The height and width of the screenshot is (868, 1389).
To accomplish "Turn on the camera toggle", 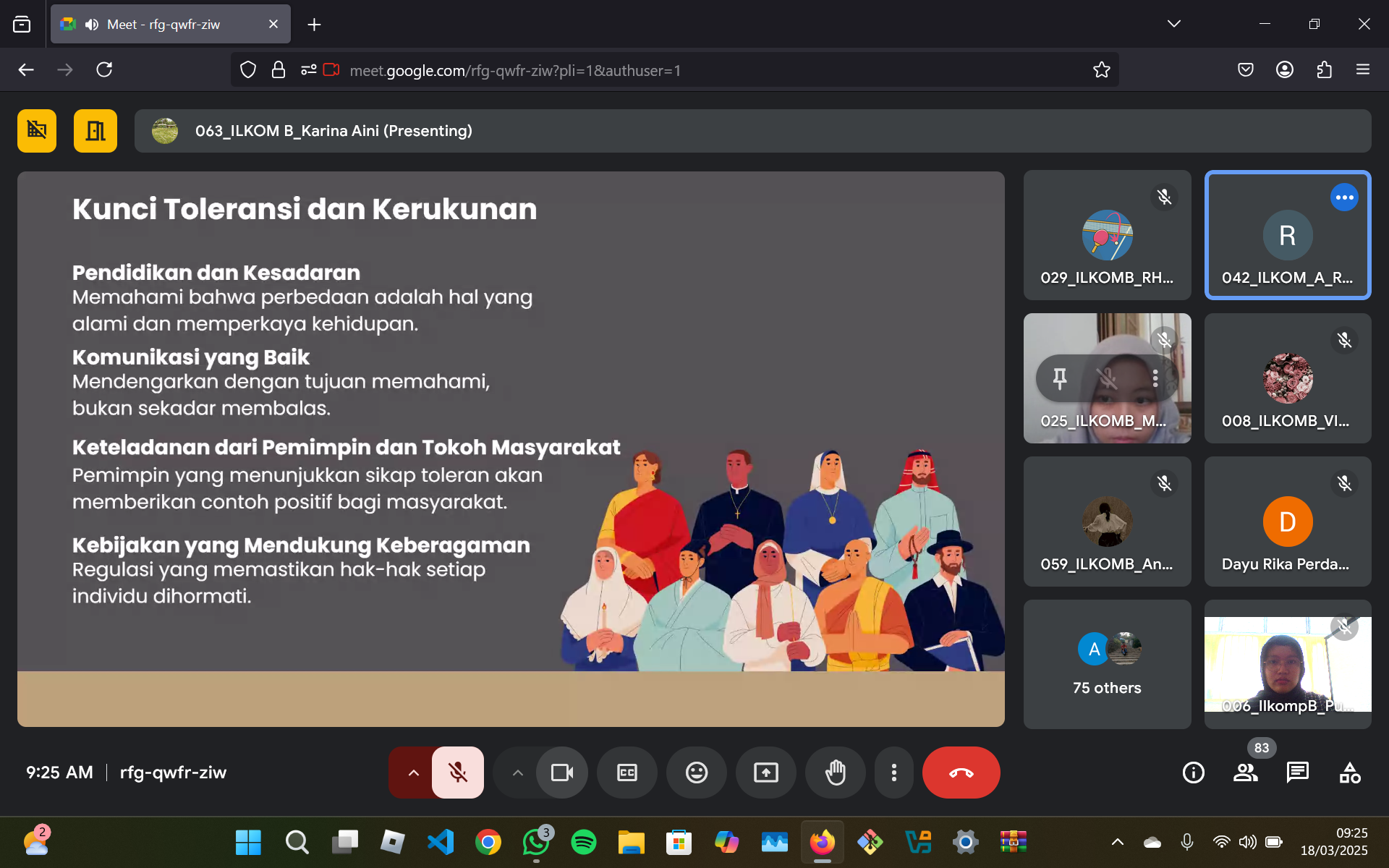I will pos(561,773).
